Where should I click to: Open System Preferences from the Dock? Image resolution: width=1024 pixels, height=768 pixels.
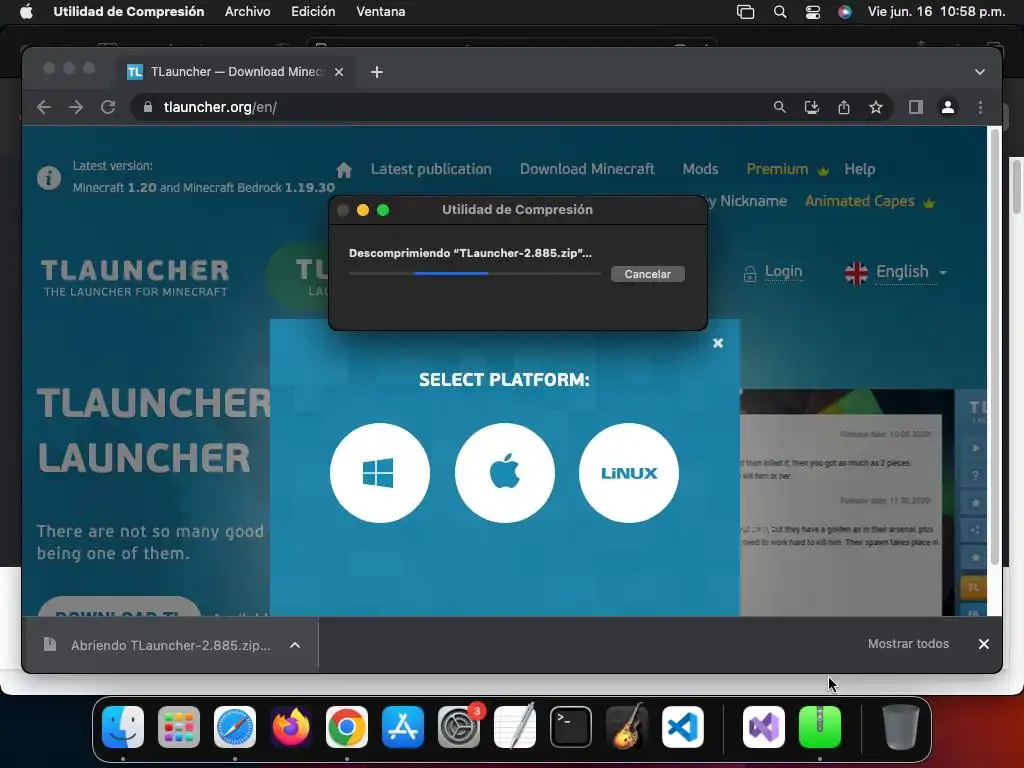[459, 727]
